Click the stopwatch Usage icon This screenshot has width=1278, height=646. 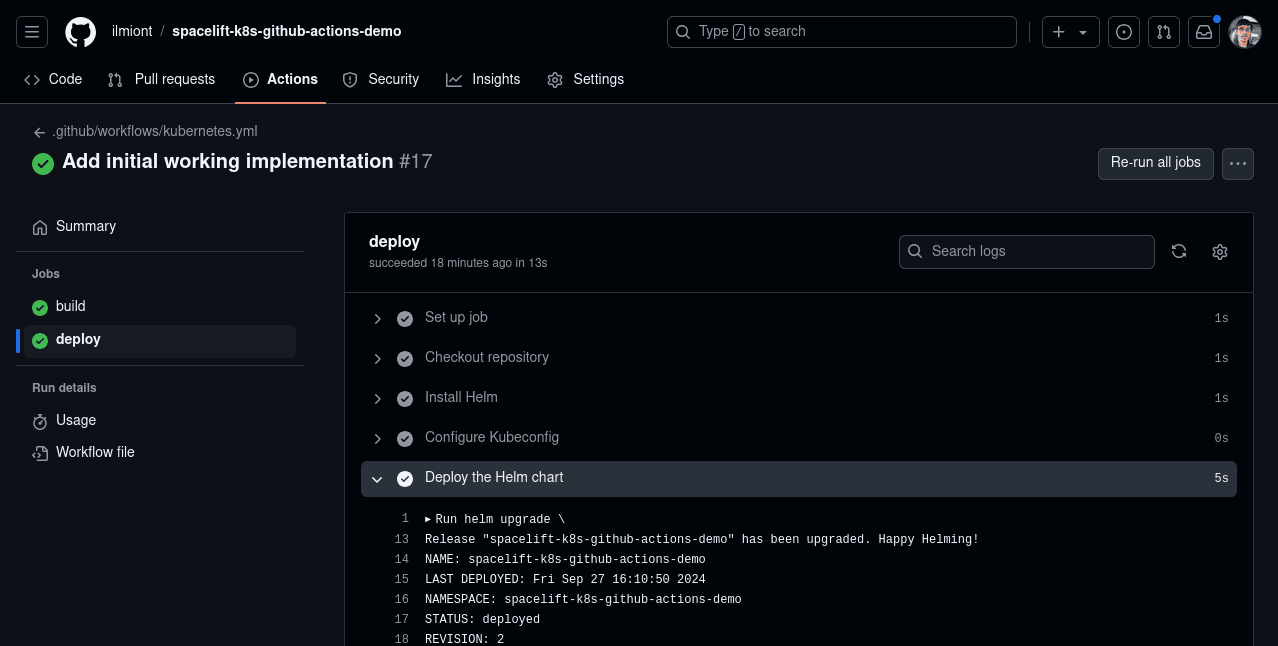click(x=40, y=421)
